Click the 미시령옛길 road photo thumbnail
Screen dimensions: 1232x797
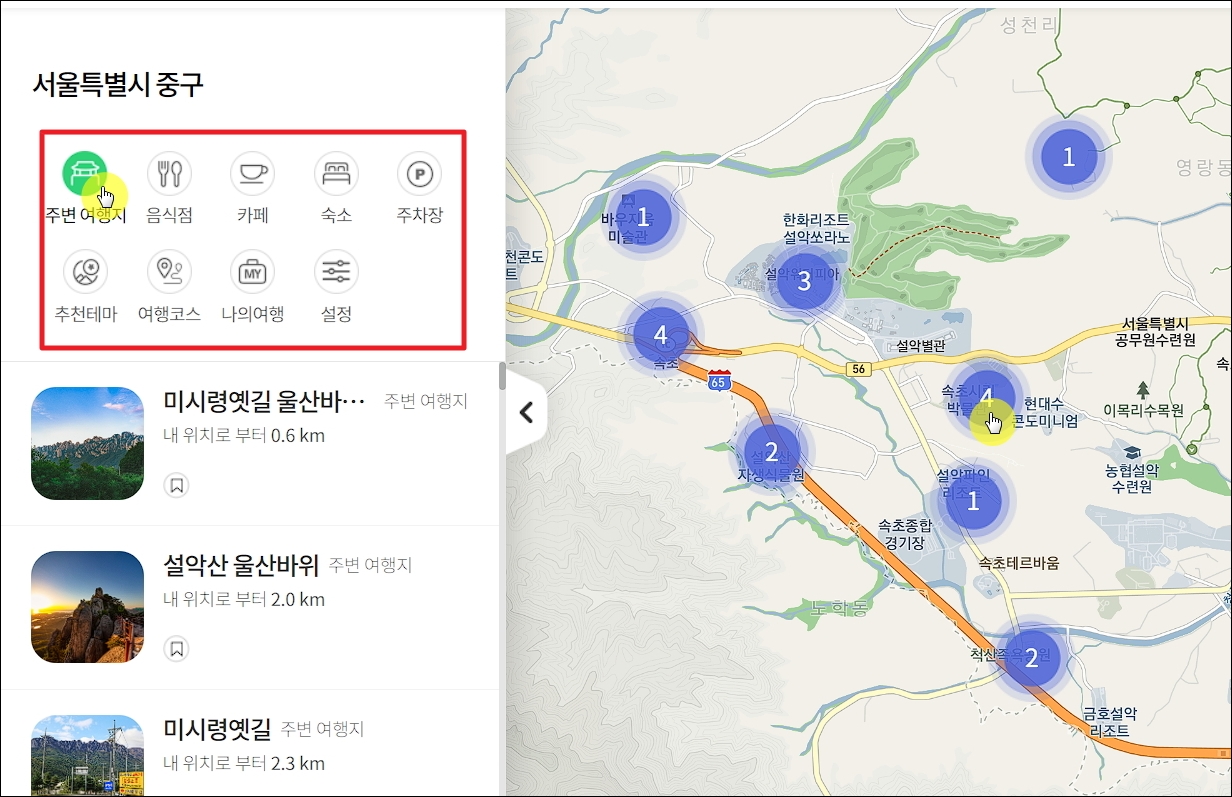[x=87, y=756]
